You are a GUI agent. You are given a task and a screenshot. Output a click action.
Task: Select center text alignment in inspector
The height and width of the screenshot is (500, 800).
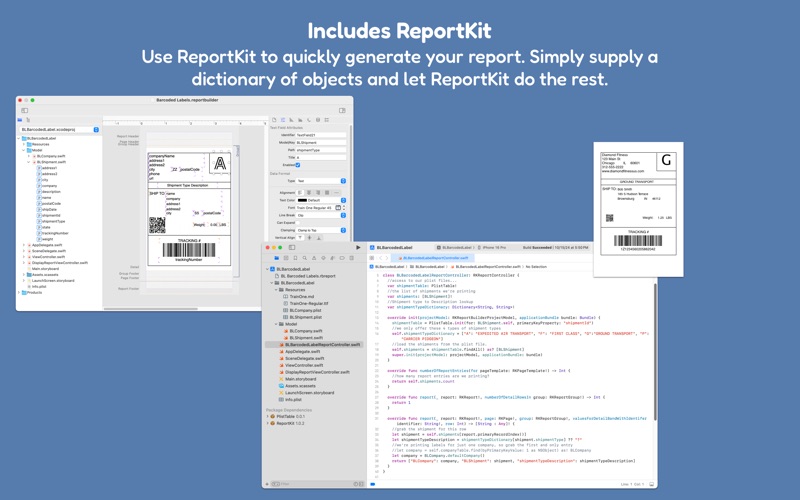[309, 193]
